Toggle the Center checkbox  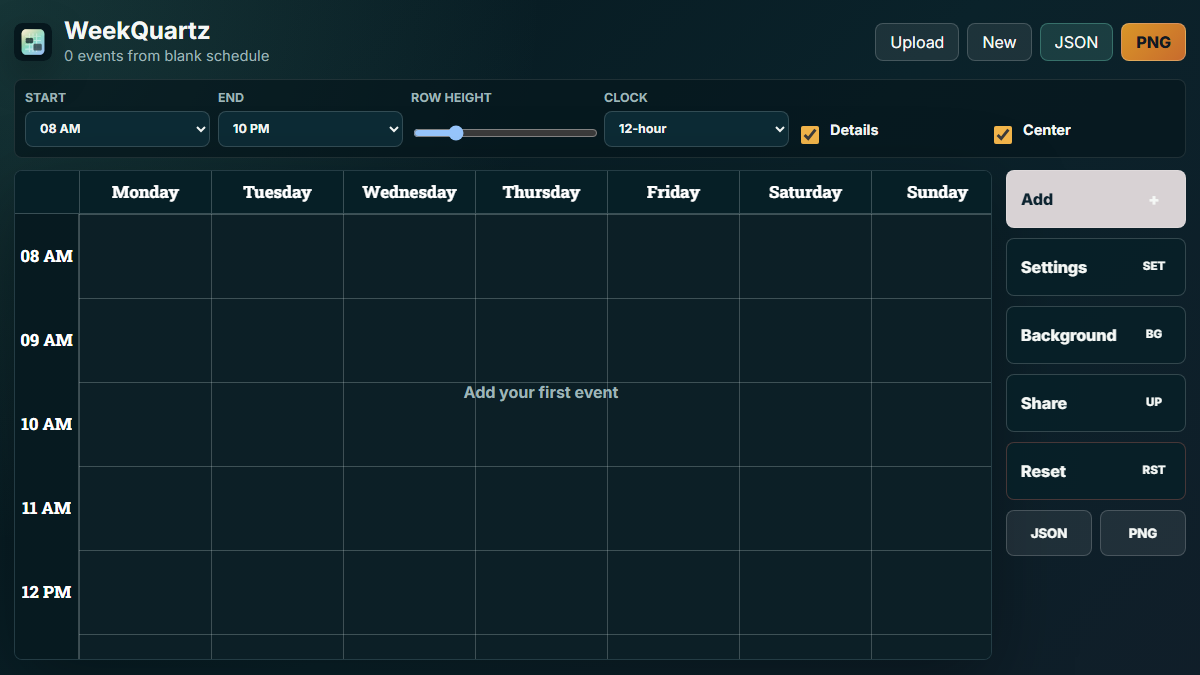pos(1003,134)
